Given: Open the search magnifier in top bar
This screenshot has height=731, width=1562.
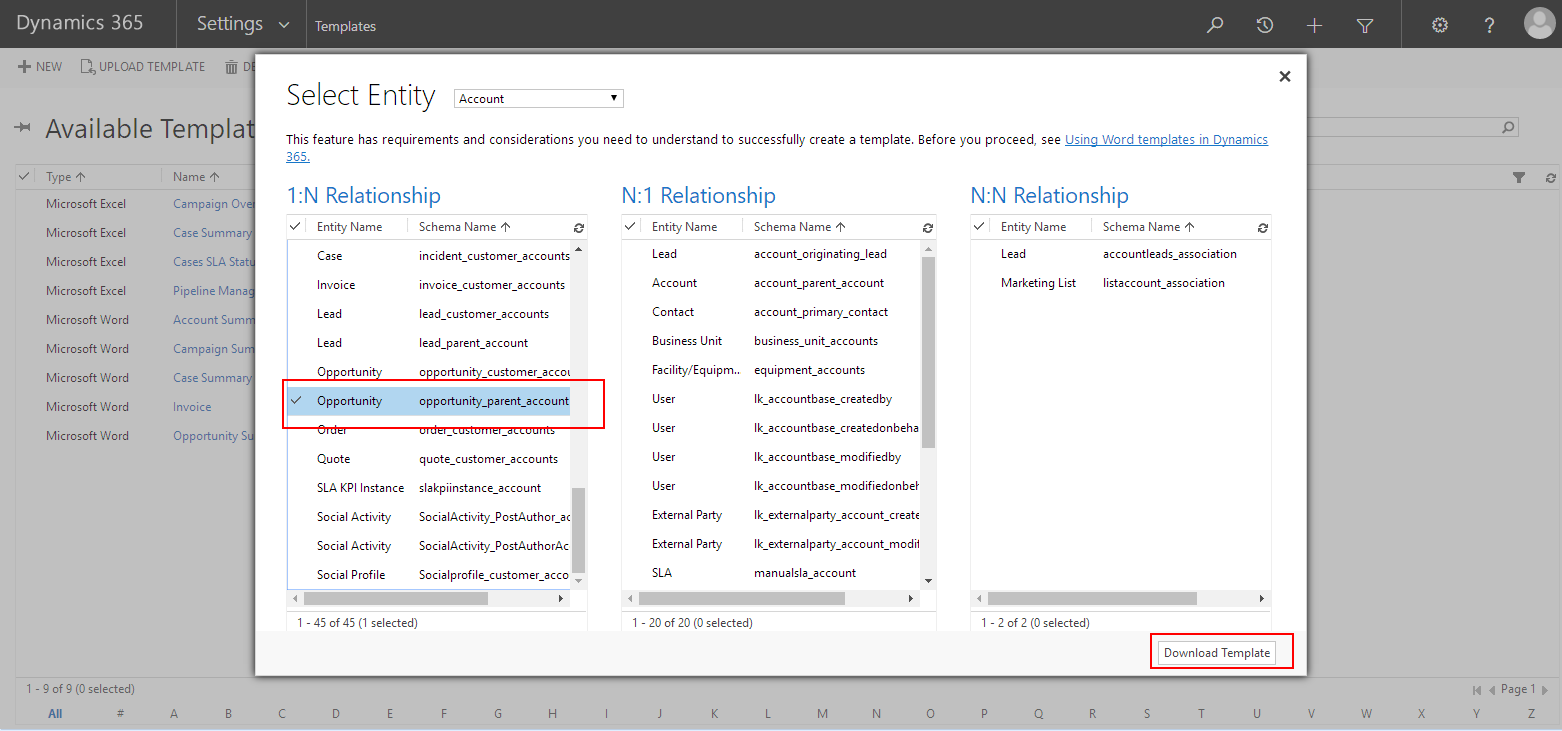Looking at the screenshot, I should (1215, 25).
